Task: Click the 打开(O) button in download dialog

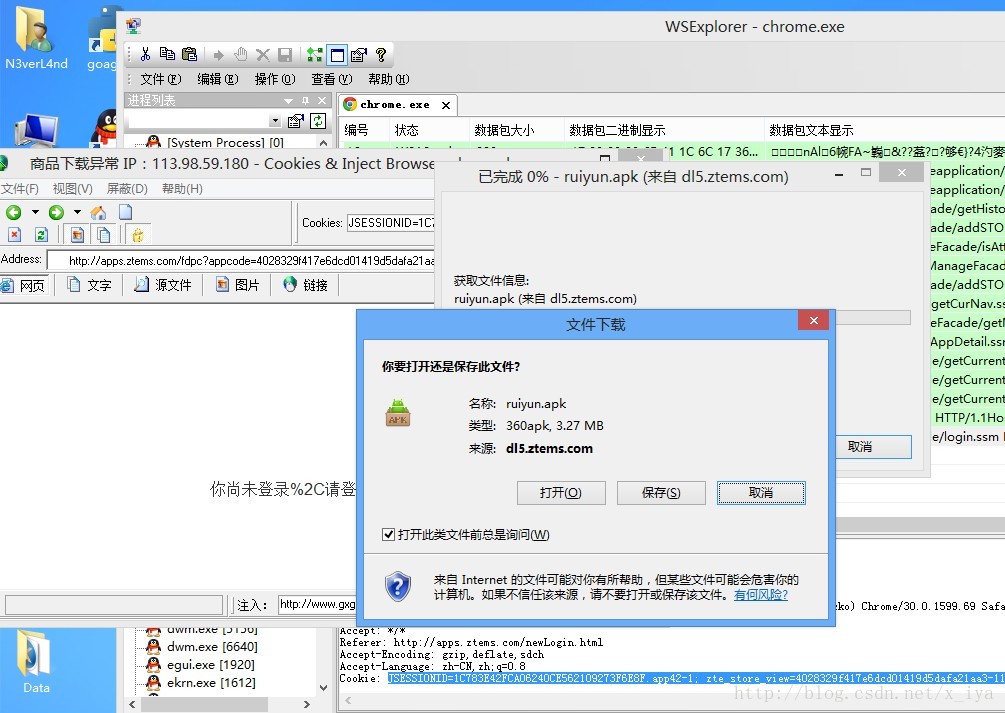Action: click(x=561, y=492)
